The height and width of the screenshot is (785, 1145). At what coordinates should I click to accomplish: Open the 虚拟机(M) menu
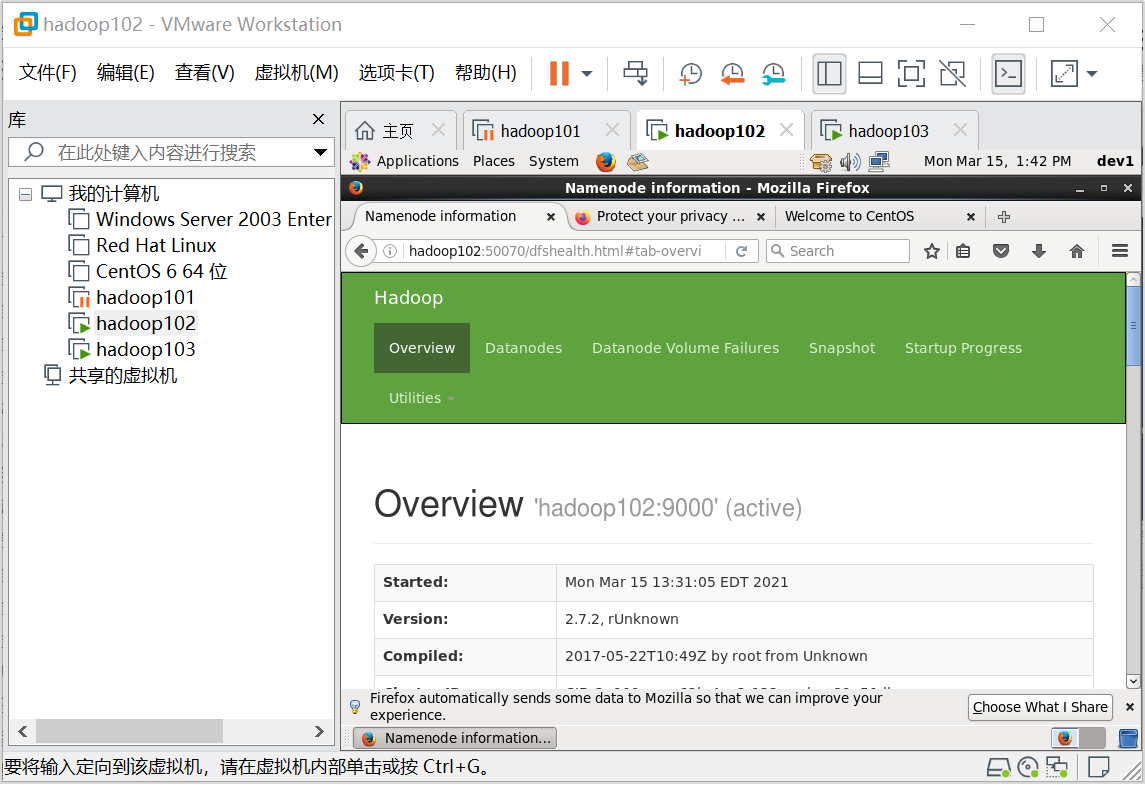(x=296, y=72)
